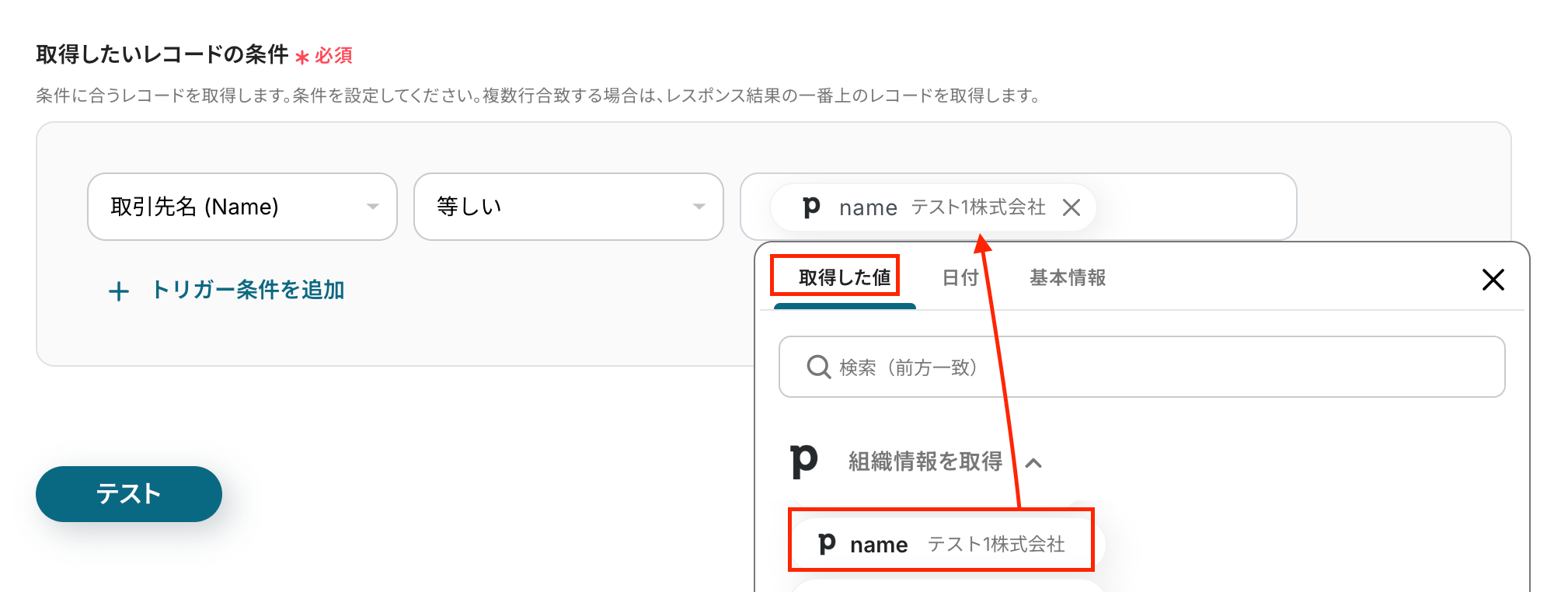The height and width of the screenshot is (592, 1568).
Task: Click the magnifier icon in the search box
Action: [819, 367]
